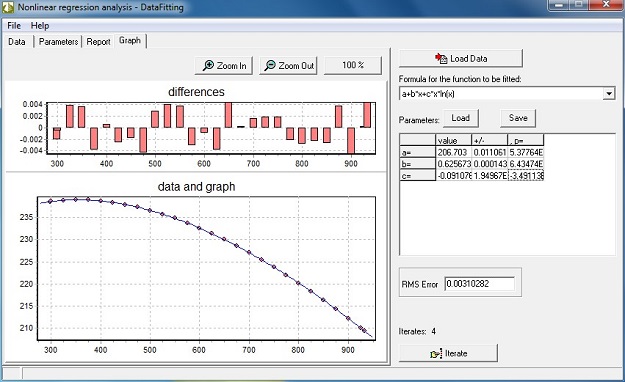Select the value cell -0.091078 for c
The height and width of the screenshot is (382, 625).
454,175
